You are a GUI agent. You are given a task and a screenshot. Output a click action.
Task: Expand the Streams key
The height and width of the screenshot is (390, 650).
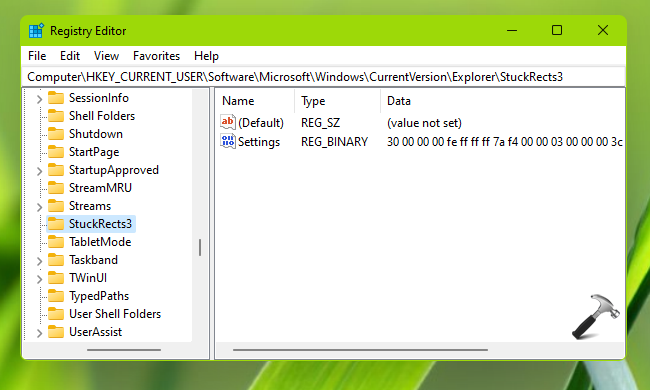(39, 207)
